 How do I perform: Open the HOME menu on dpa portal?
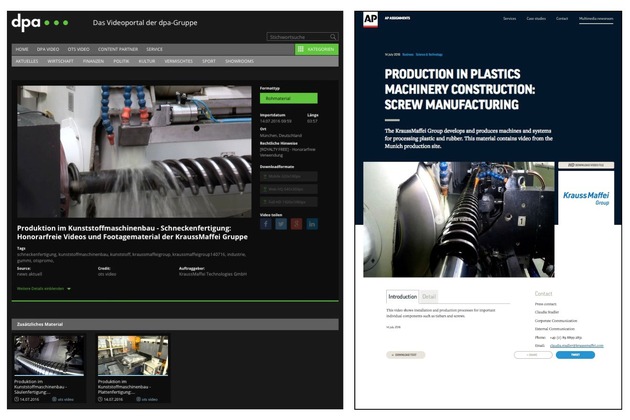click(22, 49)
